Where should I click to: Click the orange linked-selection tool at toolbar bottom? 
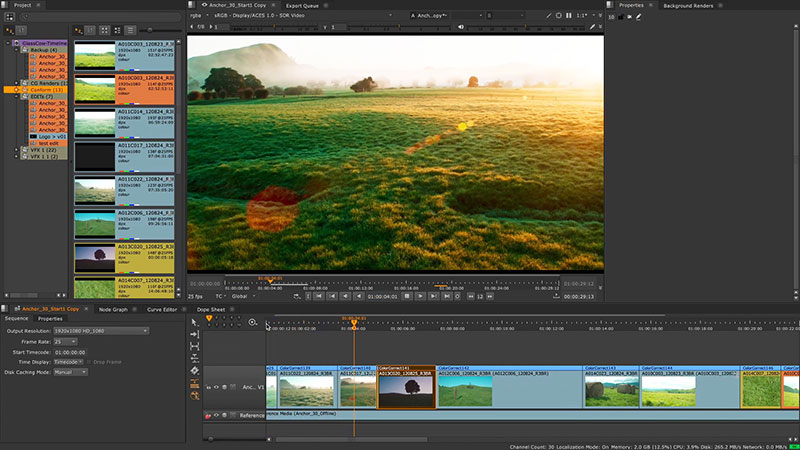coord(194,395)
